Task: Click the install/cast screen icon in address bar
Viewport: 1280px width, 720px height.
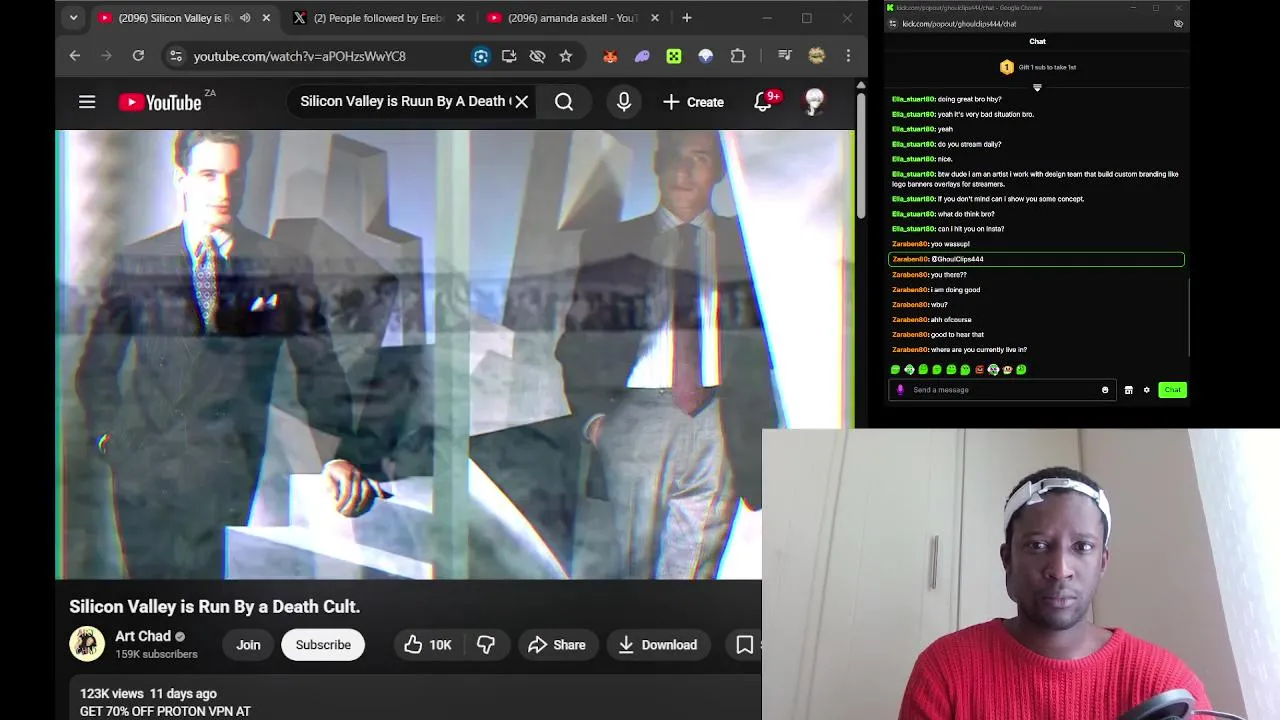Action: pyautogui.click(x=509, y=56)
